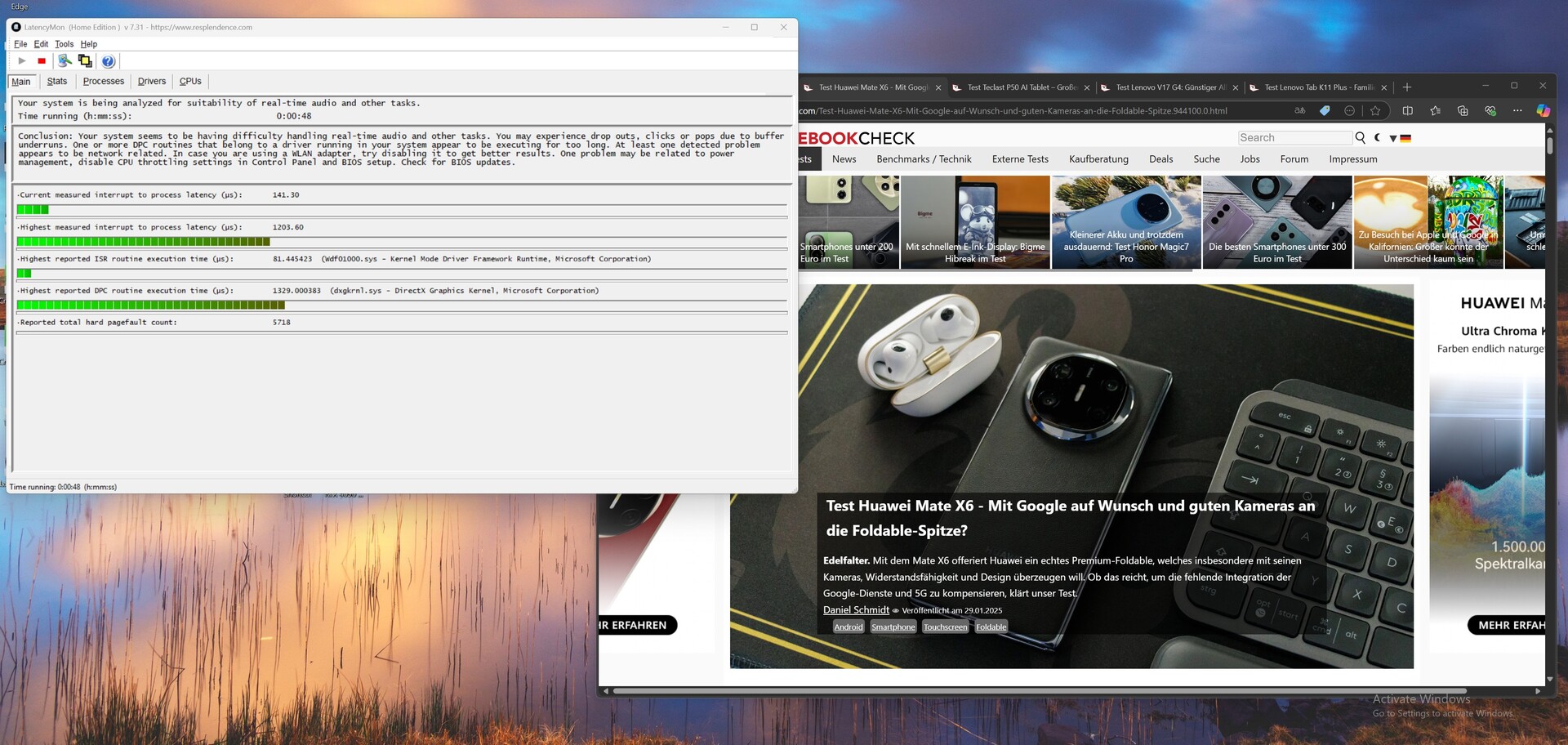1568x745 pixels.
Task: Click the status bar Time running text
Action: click(x=63, y=487)
